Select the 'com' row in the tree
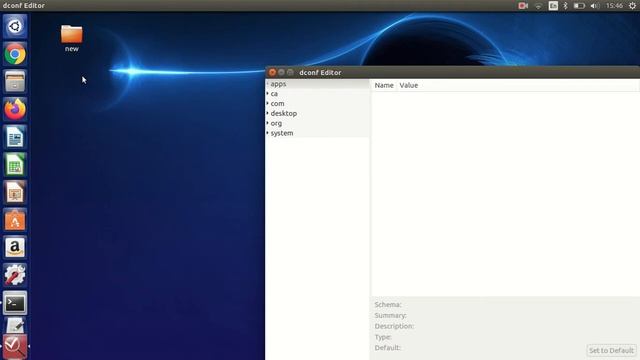This screenshot has height=360, width=640. pyautogui.click(x=318, y=103)
